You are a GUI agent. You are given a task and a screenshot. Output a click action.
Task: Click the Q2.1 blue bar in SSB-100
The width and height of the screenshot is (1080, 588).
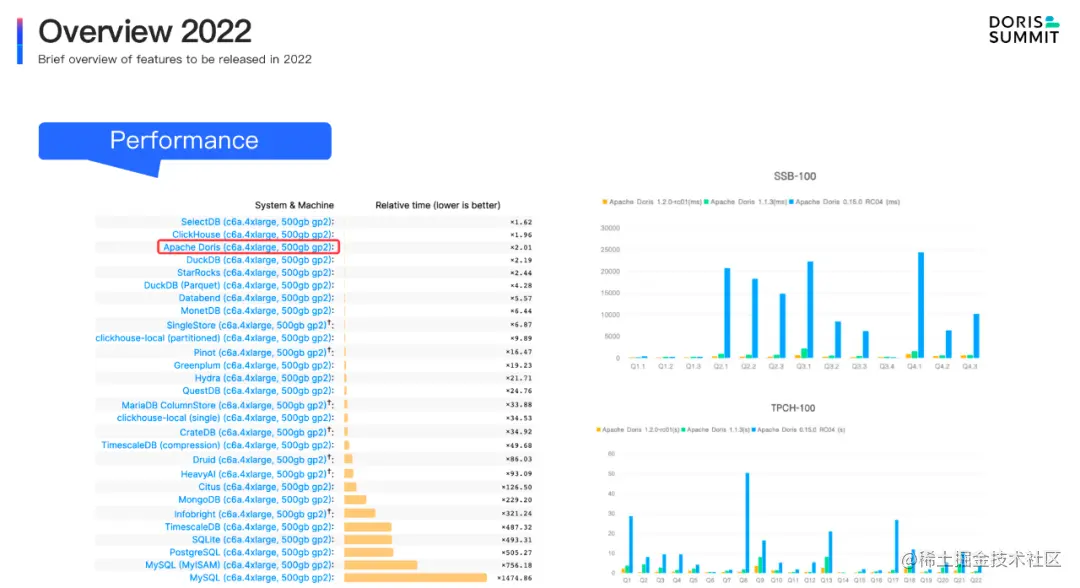coord(727,313)
